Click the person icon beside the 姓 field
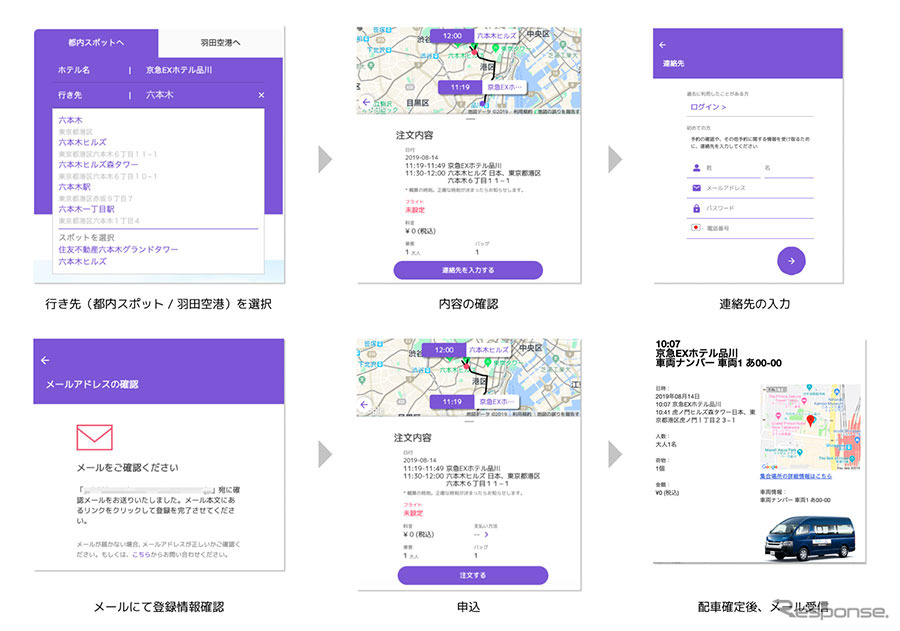900x631 pixels. point(695,167)
